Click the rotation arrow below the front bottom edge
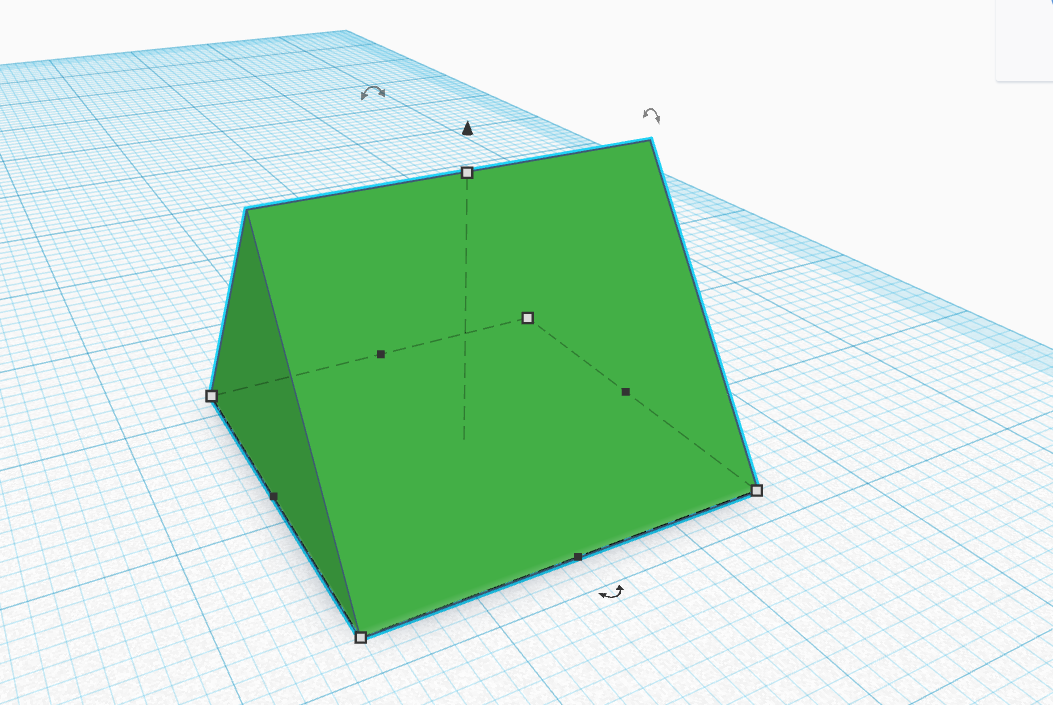The image size is (1053, 705). point(612,592)
